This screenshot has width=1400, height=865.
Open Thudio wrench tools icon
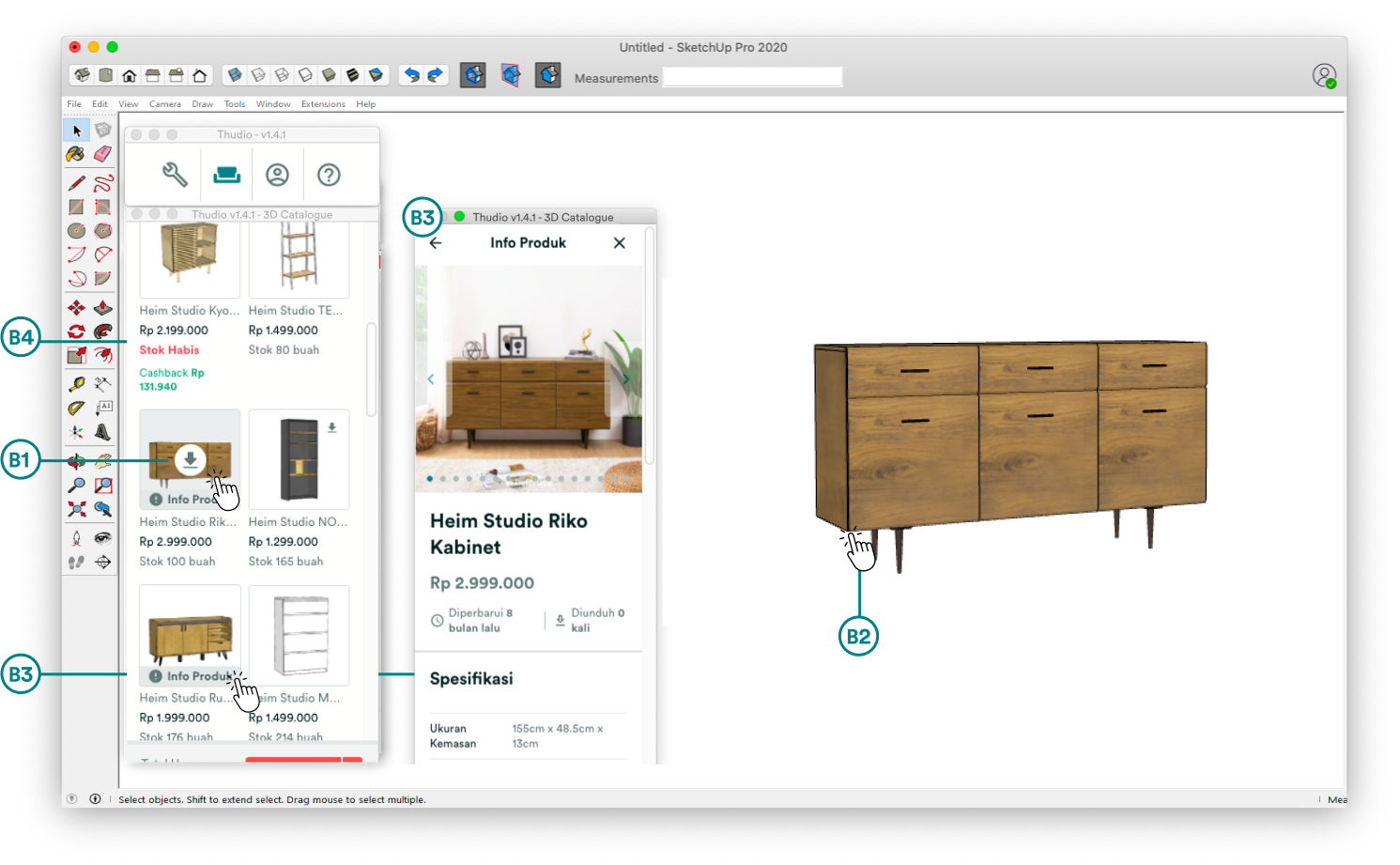(x=175, y=175)
